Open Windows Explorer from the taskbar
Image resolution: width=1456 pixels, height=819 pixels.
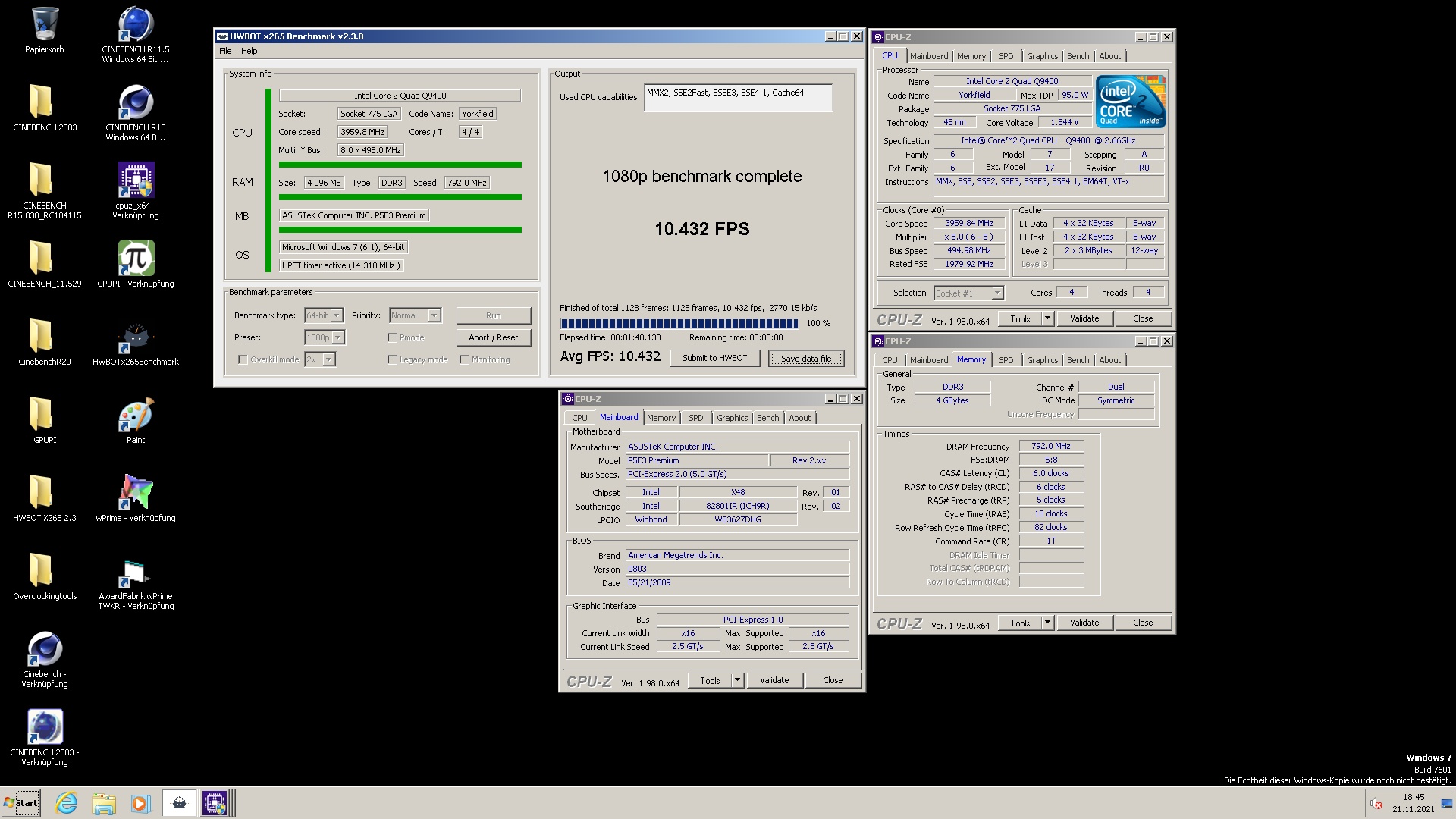104,803
